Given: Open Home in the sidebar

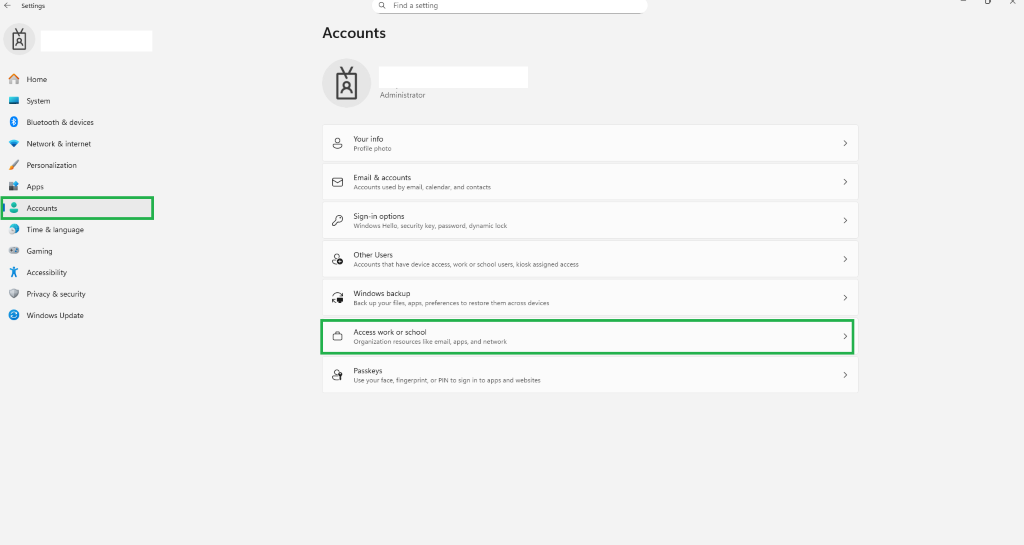Looking at the screenshot, I should [x=77, y=79].
